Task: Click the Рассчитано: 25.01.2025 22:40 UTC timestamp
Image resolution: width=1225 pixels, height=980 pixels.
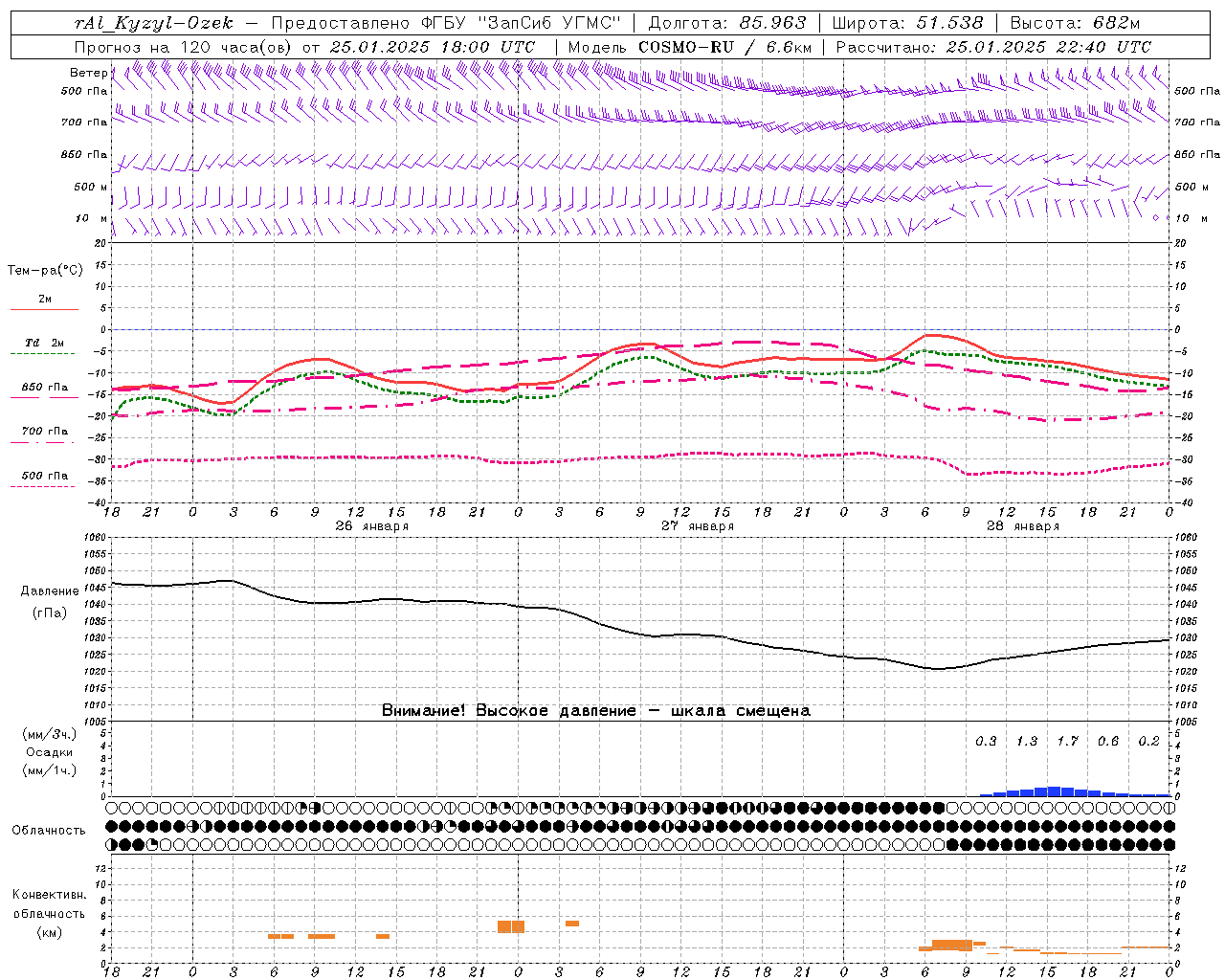Action: click(x=993, y=47)
